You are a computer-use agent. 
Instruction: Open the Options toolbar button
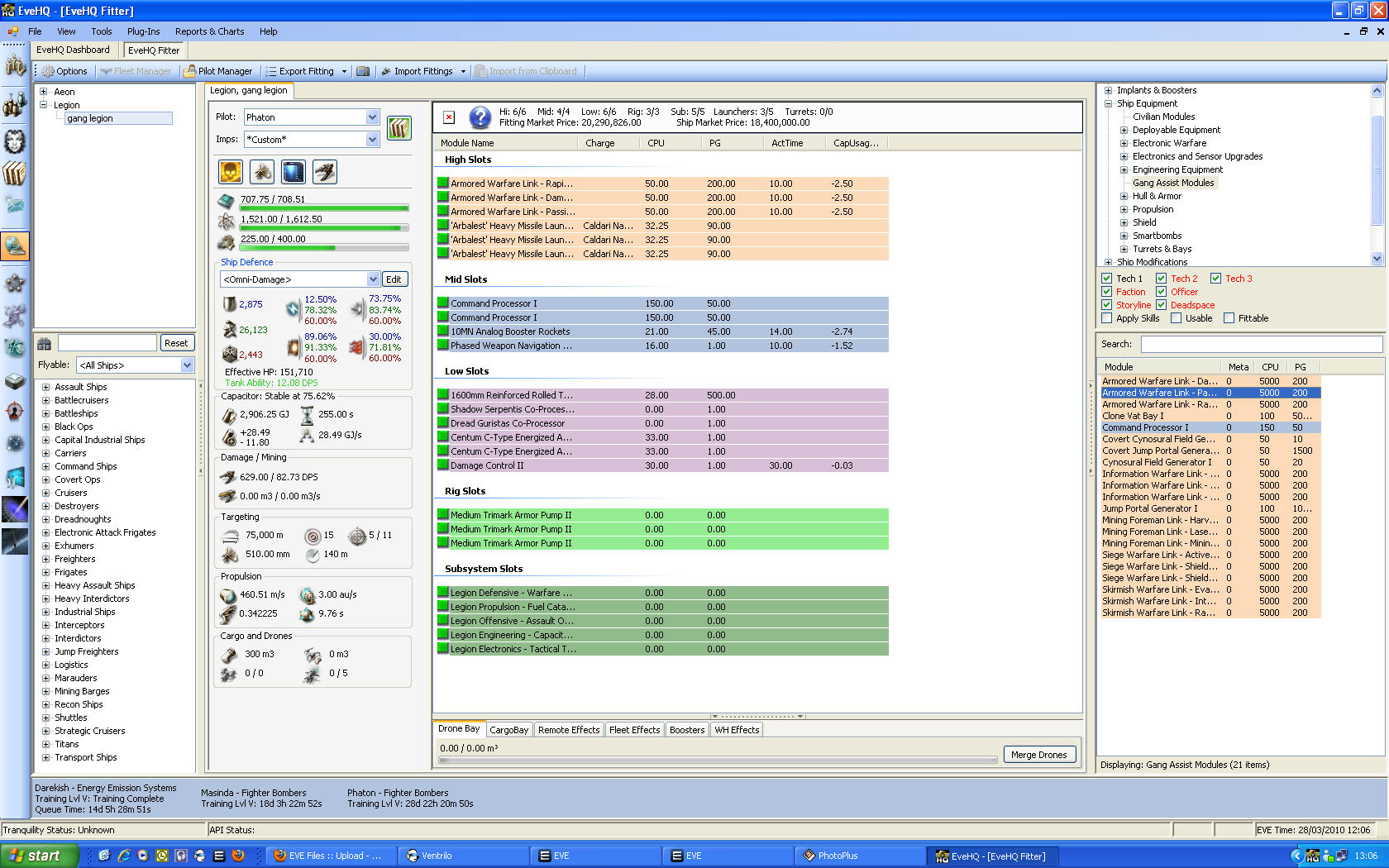[x=64, y=71]
